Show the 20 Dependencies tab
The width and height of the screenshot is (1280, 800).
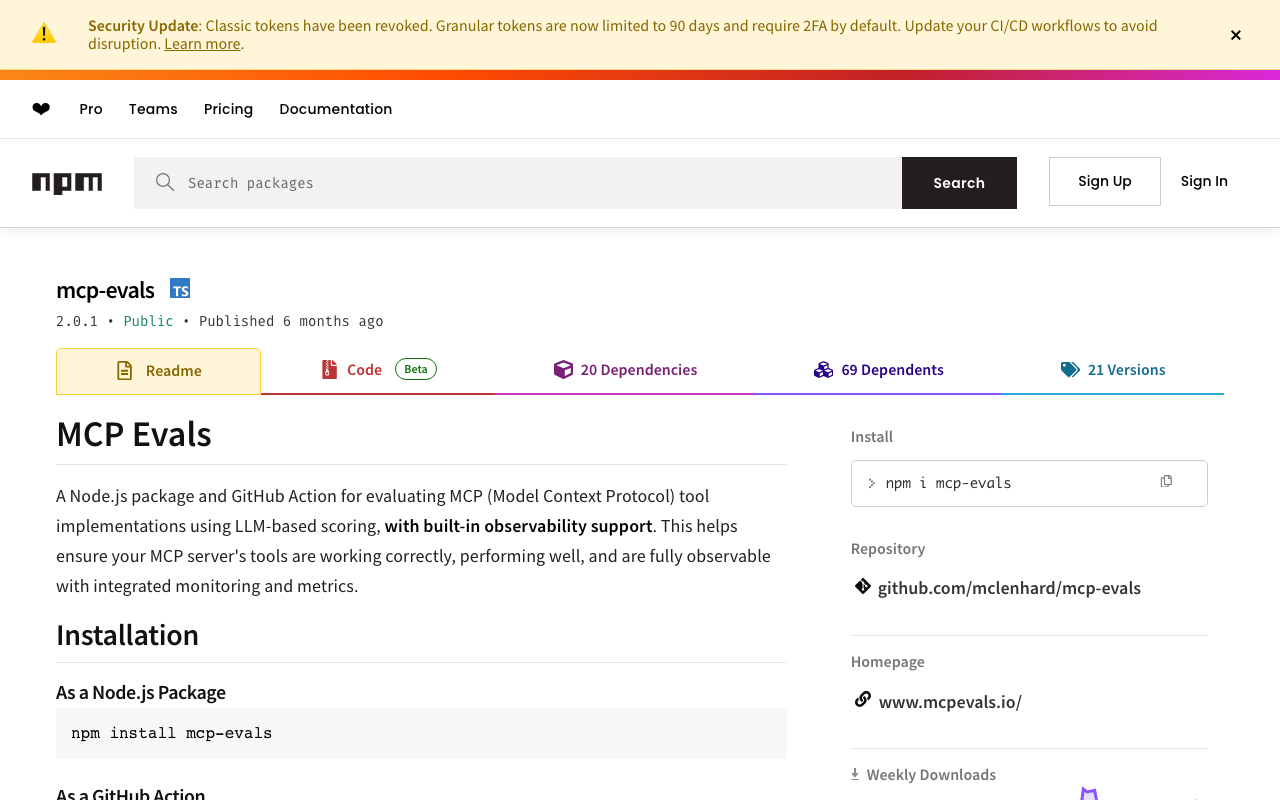coord(626,370)
